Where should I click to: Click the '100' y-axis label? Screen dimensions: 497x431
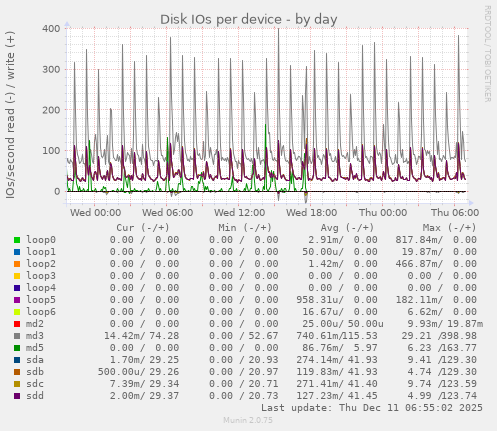51,151
